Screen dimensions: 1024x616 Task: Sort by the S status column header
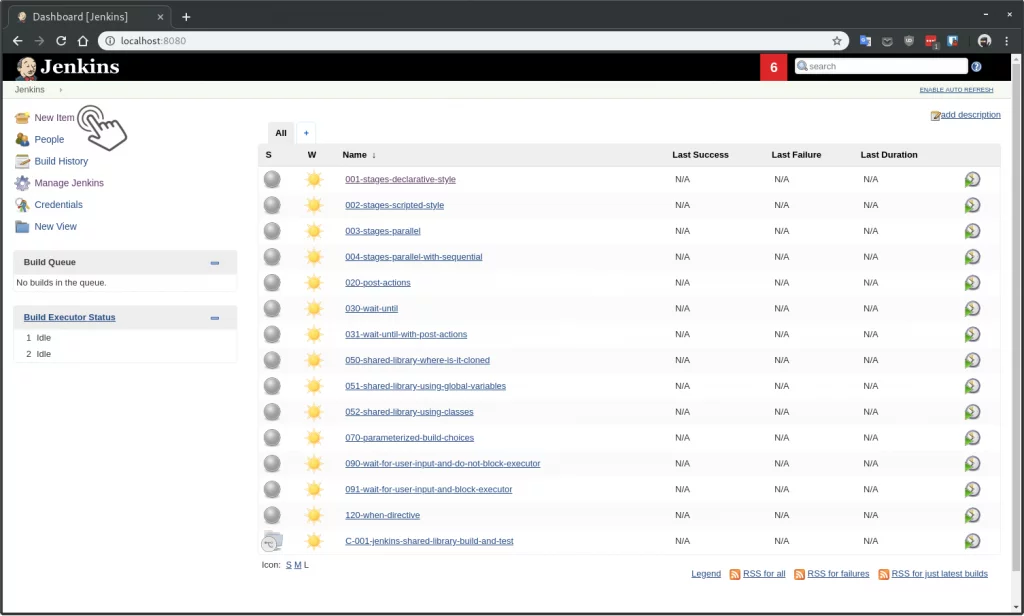[x=268, y=155]
